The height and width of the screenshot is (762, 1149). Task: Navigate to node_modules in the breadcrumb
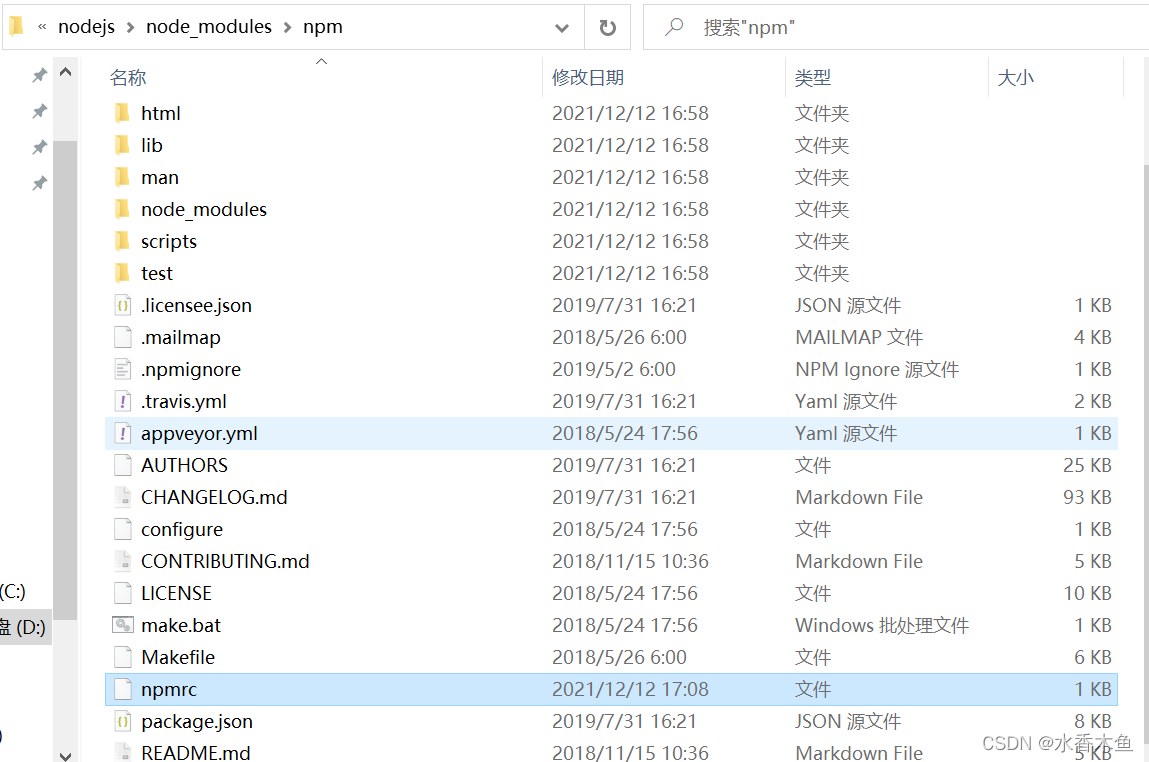[209, 26]
